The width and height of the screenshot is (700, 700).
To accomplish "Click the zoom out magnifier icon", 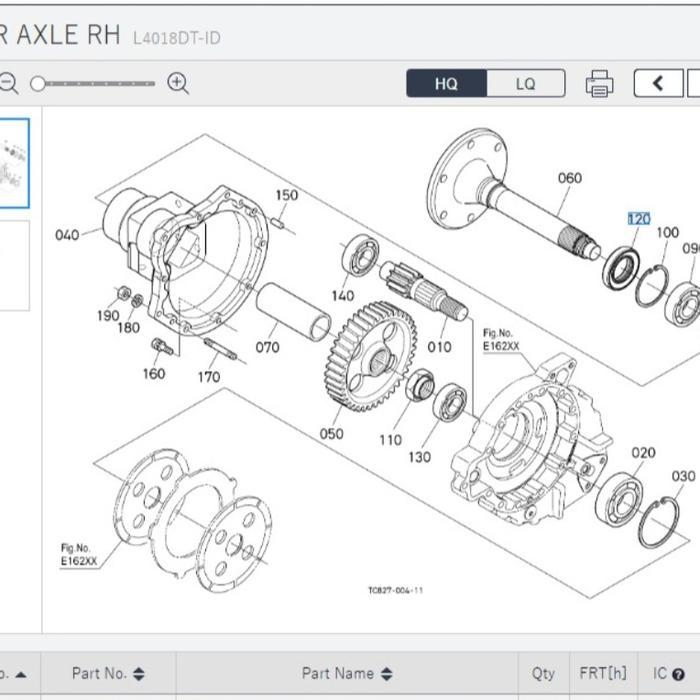I will [8, 83].
